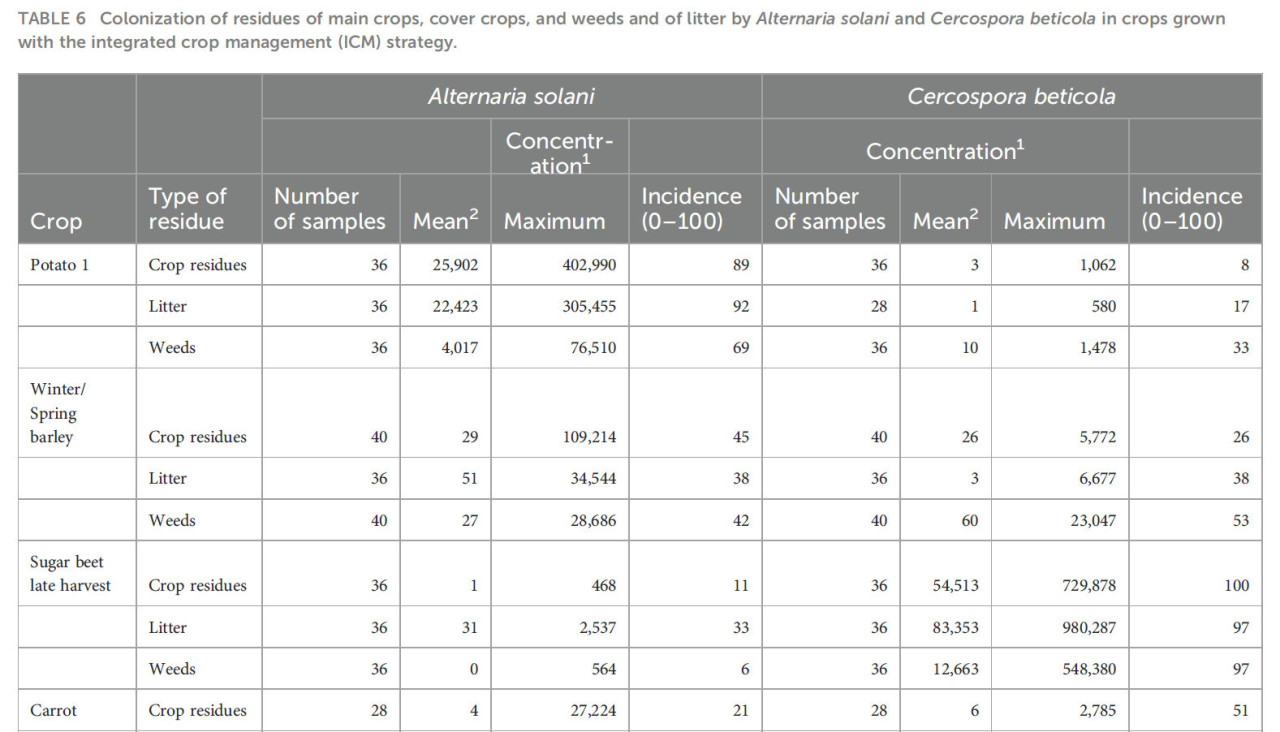1280x732 pixels.
Task: Click the "Type of residue" column header
Action: click(187, 209)
